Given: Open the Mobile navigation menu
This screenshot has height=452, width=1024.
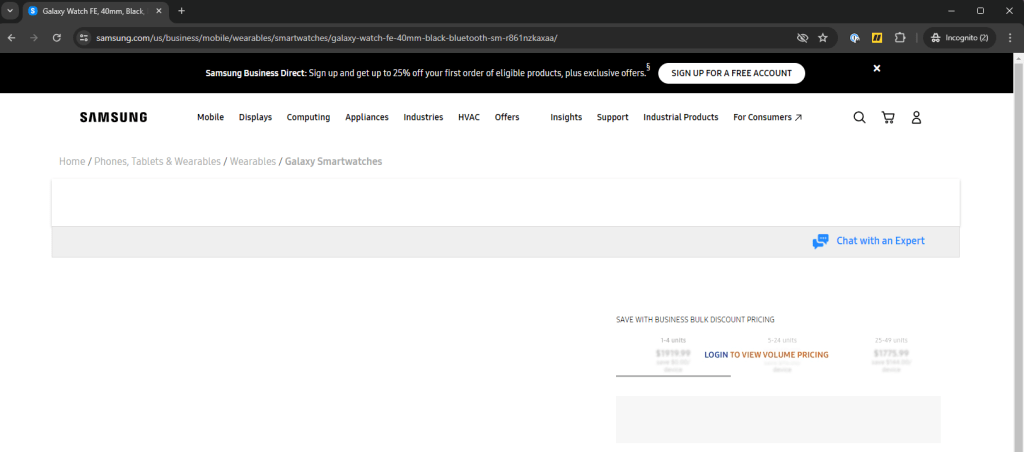Looking at the screenshot, I should [210, 117].
